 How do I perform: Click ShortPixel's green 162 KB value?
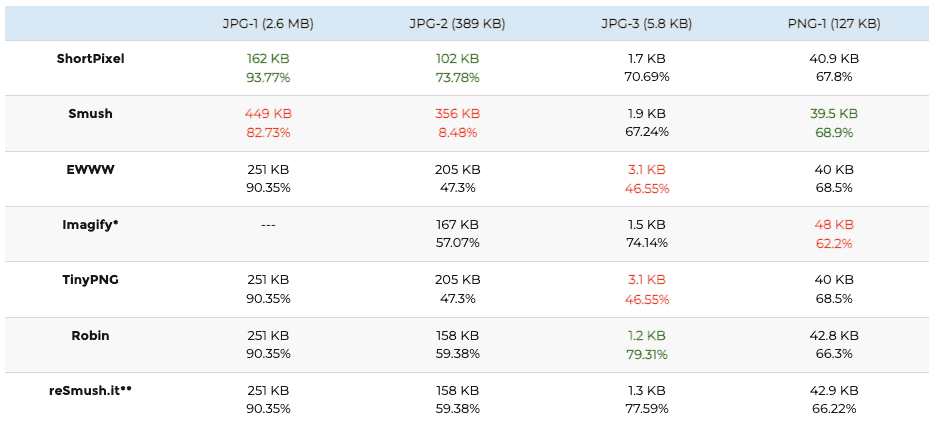coord(268,59)
